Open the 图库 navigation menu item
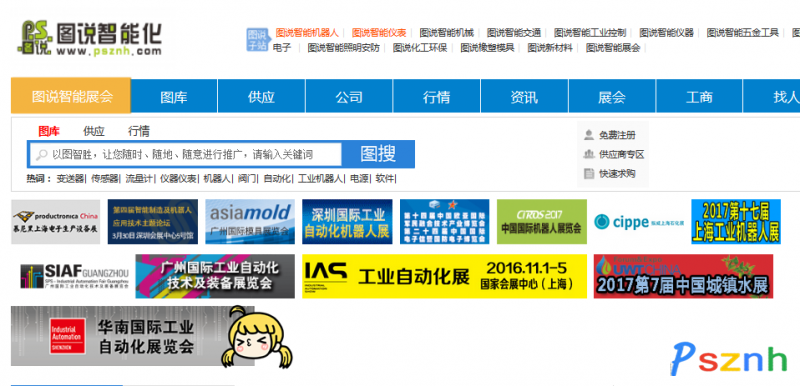This screenshot has height=386, width=800. click(x=174, y=96)
